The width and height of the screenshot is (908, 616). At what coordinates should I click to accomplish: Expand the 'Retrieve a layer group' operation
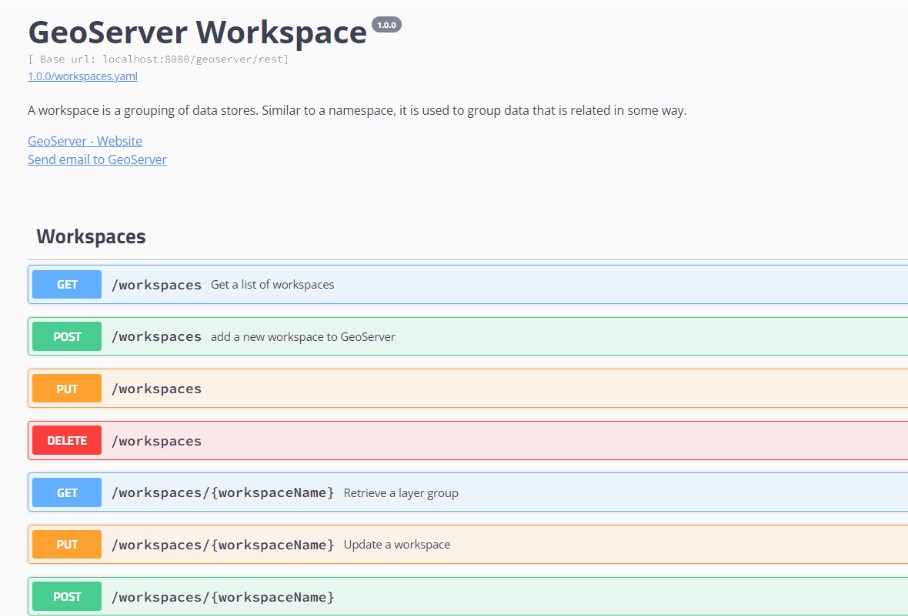[x=400, y=493]
